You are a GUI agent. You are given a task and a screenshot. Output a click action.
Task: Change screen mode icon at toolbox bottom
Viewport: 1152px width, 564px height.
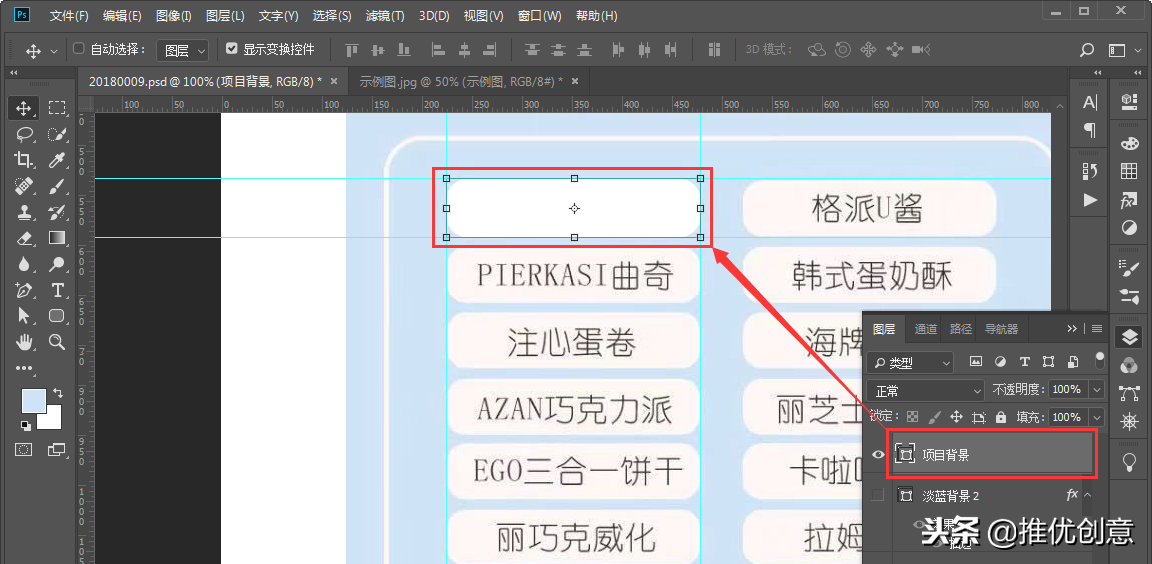[57, 449]
